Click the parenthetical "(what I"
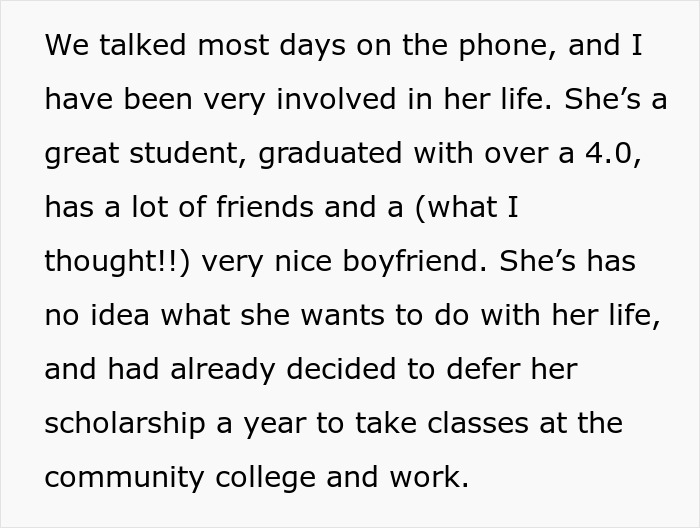The width and height of the screenshot is (700, 528). [467, 208]
